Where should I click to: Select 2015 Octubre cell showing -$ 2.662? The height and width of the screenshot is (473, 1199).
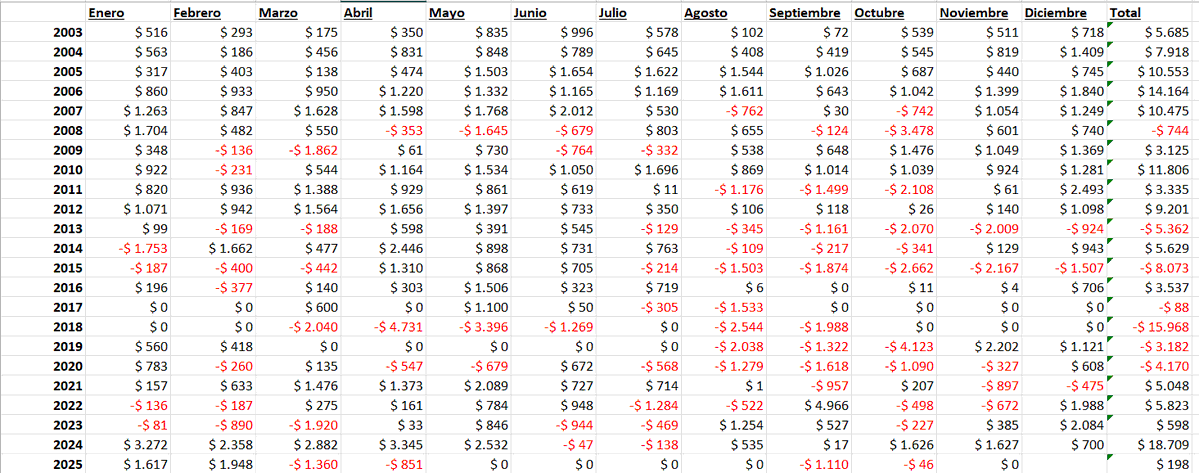point(895,268)
